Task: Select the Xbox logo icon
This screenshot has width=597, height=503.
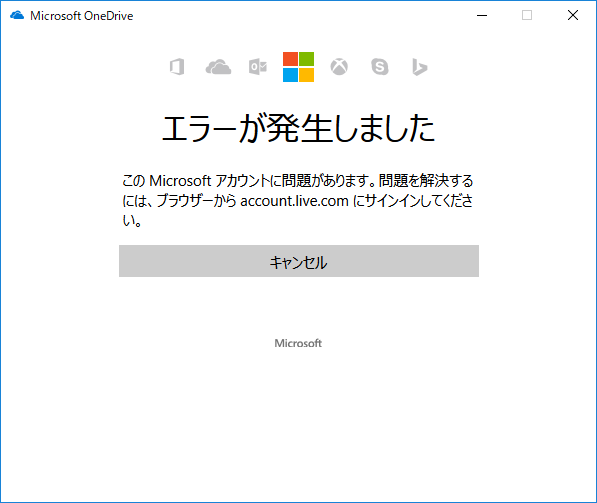Action: click(x=339, y=67)
